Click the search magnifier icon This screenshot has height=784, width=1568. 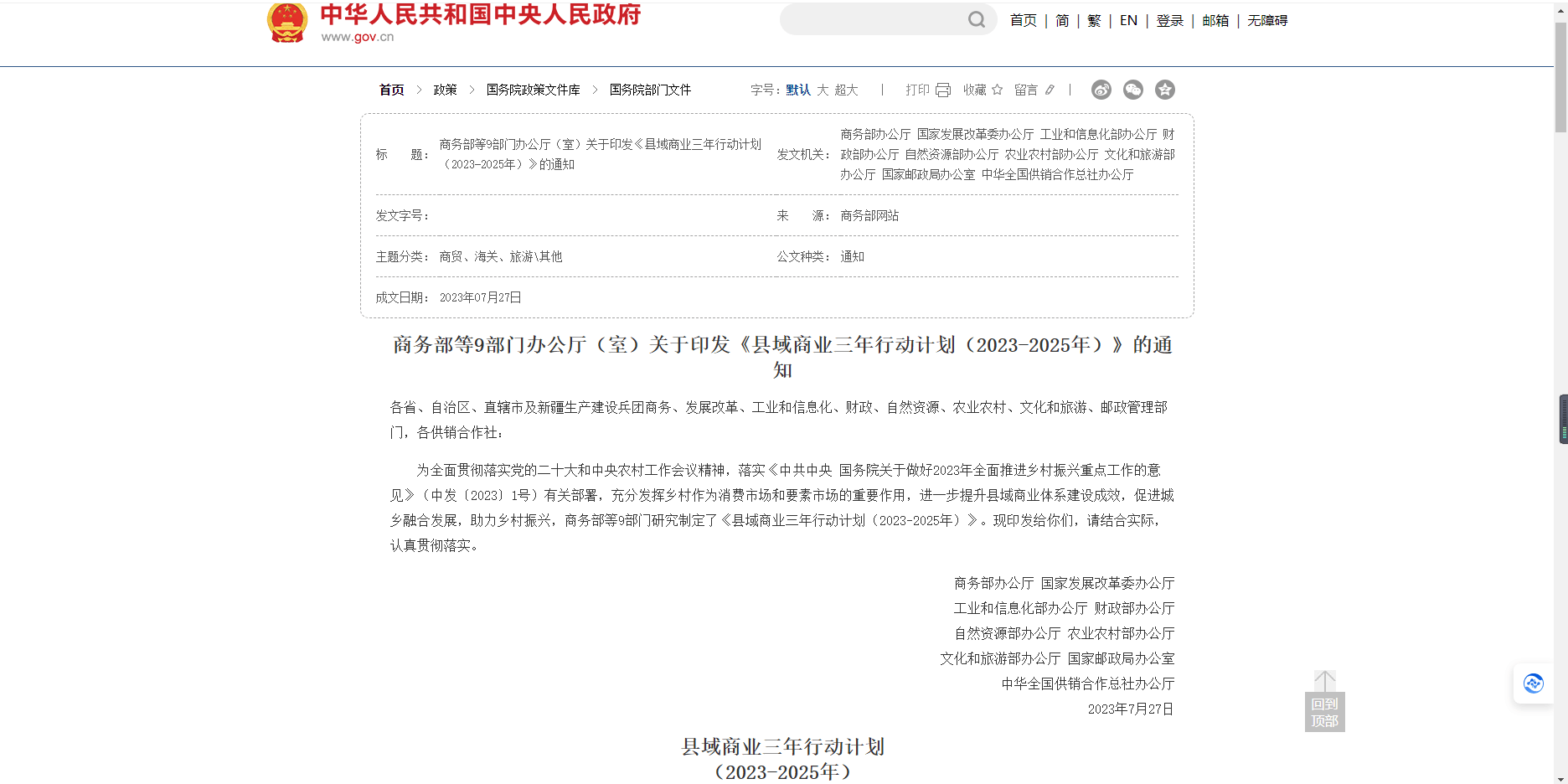pyautogui.click(x=975, y=19)
